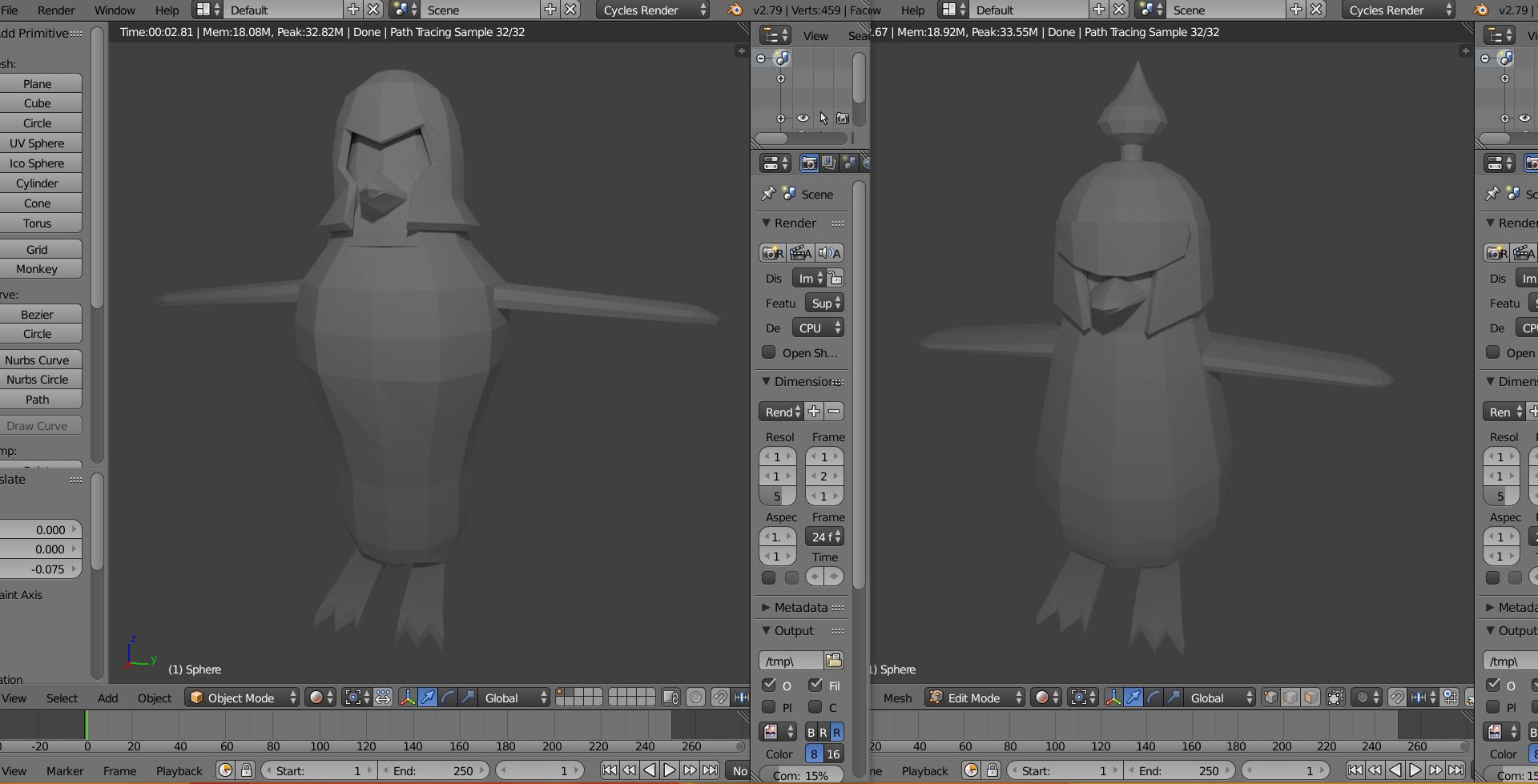
Task: Open Select menu in left viewport header
Action: pyautogui.click(x=62, y=698)
